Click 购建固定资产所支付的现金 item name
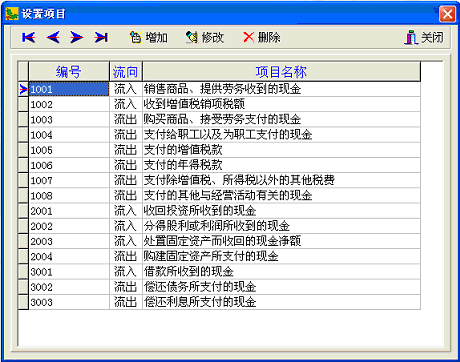460x362 pixels. coord(211,257)
